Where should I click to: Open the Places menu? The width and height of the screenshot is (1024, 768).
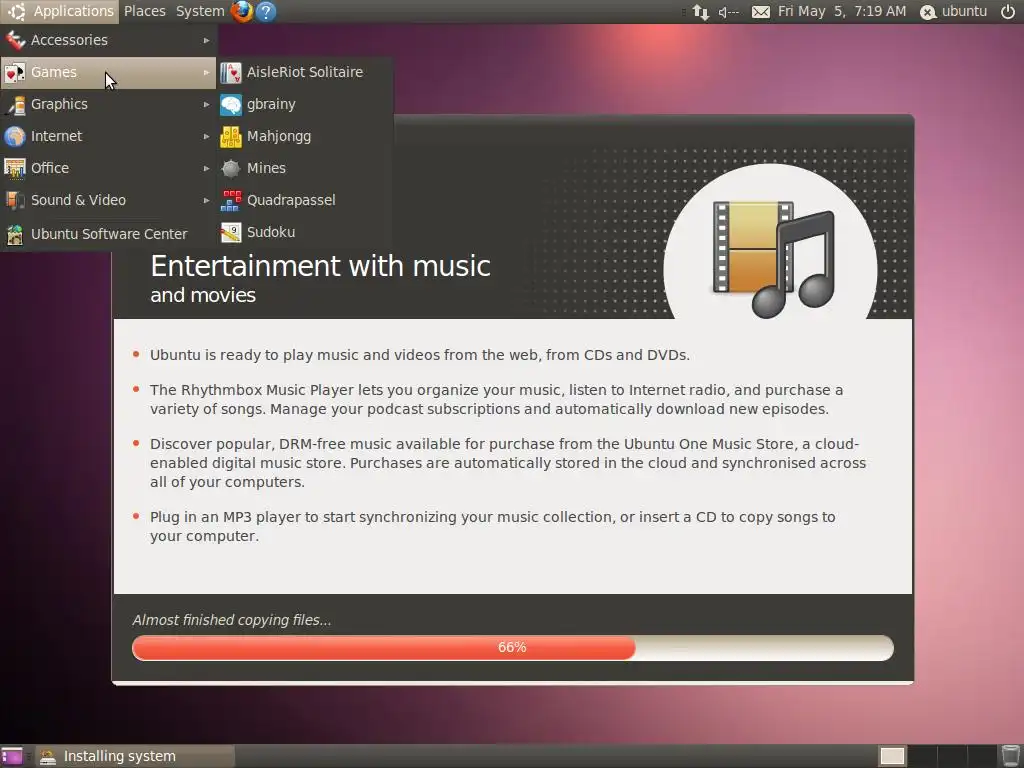click(144, 11)
